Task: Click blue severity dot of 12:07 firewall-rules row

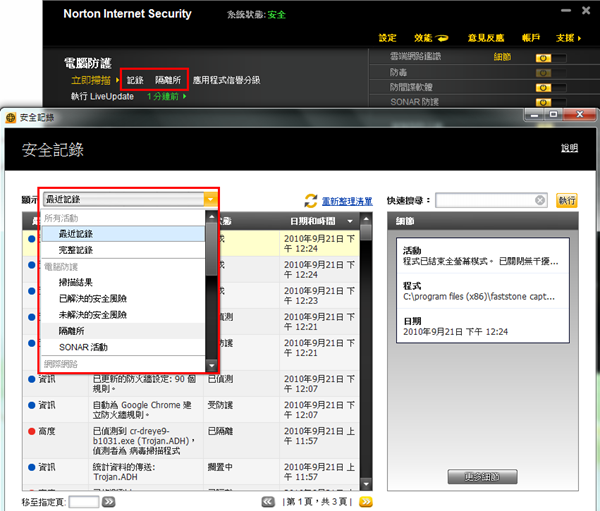Action: pos(32,379)
